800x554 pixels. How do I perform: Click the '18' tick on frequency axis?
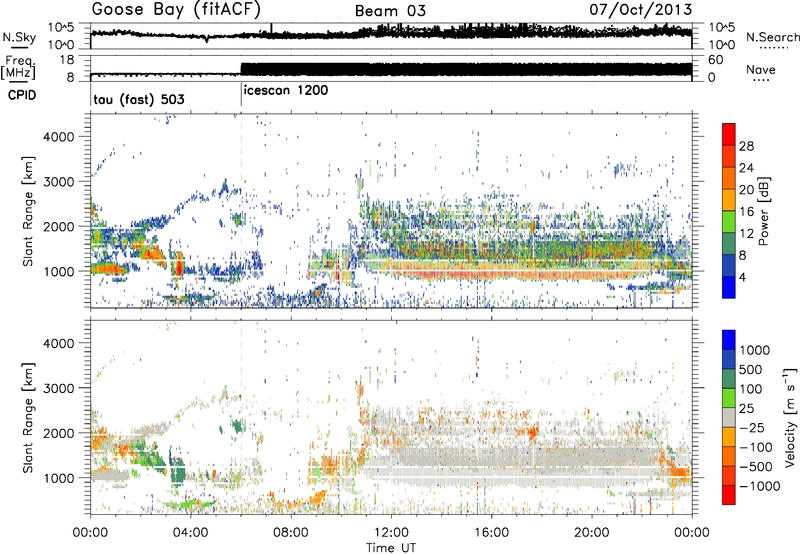[66, 59]
